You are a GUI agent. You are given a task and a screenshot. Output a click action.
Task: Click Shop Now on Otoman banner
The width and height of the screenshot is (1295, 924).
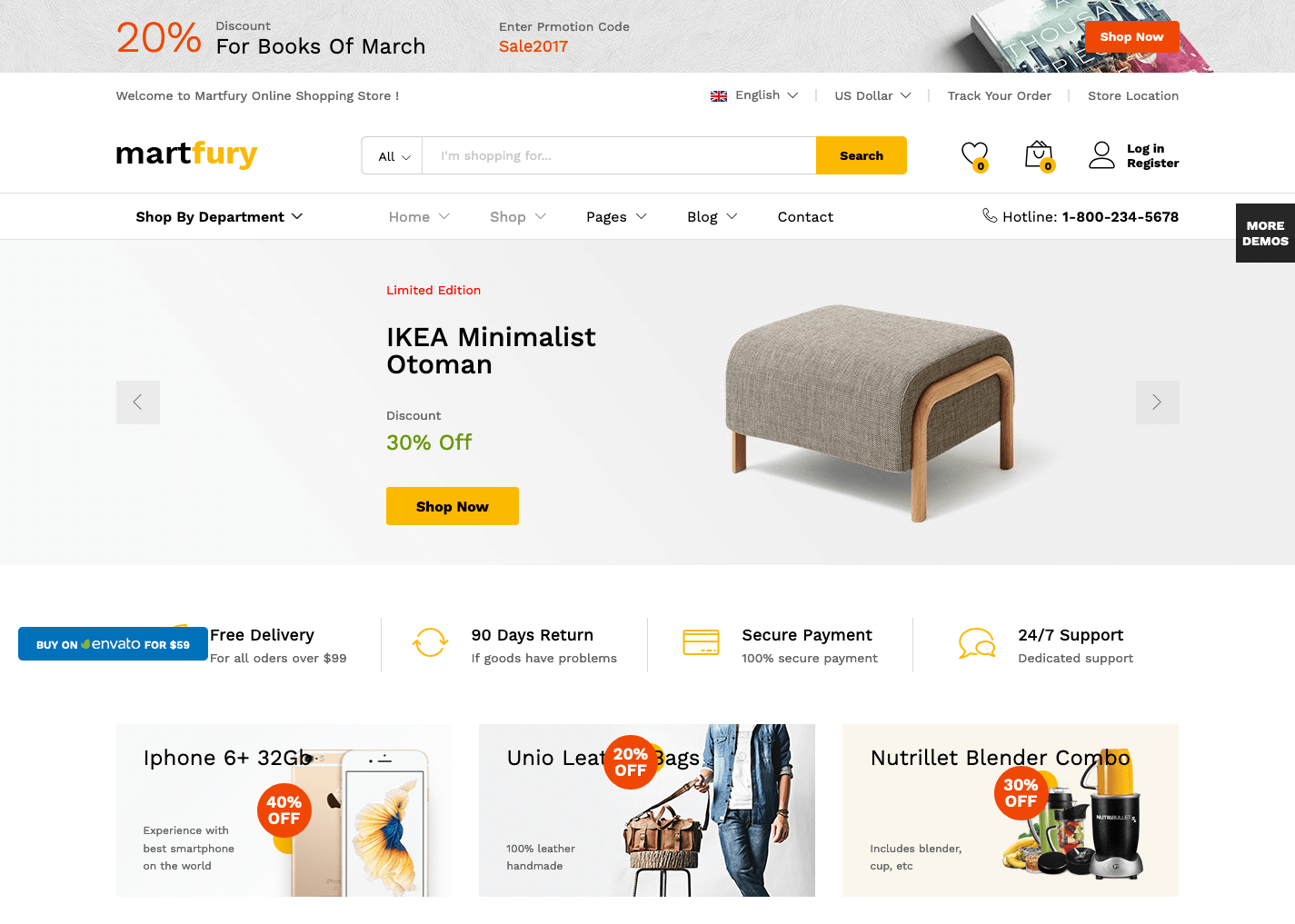pyautogui.click(x=453, y=506)
